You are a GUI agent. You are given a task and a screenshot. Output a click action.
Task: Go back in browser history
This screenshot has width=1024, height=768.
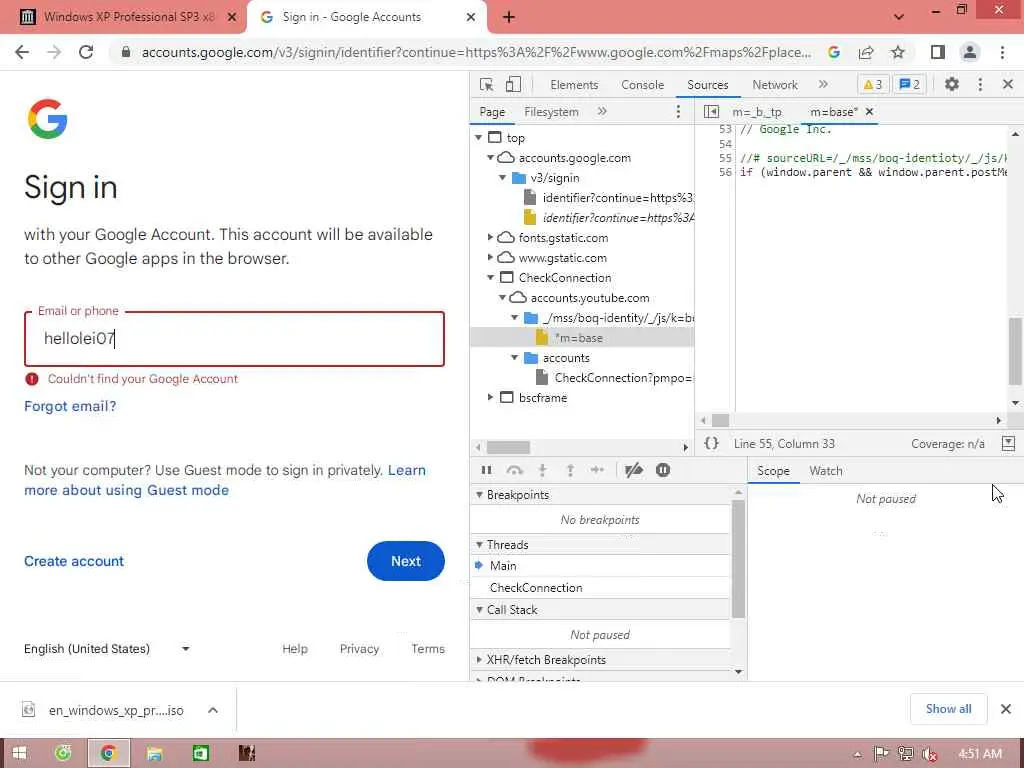22,52
